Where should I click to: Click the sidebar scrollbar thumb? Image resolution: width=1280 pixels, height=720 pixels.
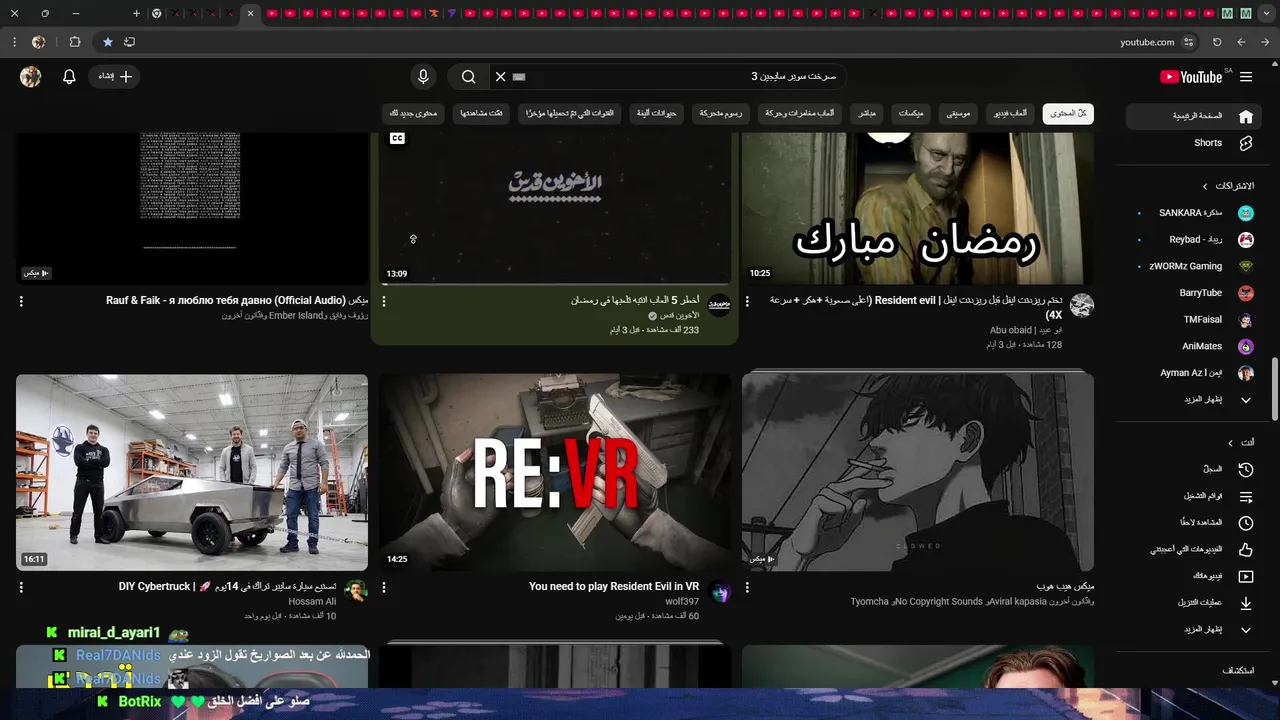pos(1274,389)
